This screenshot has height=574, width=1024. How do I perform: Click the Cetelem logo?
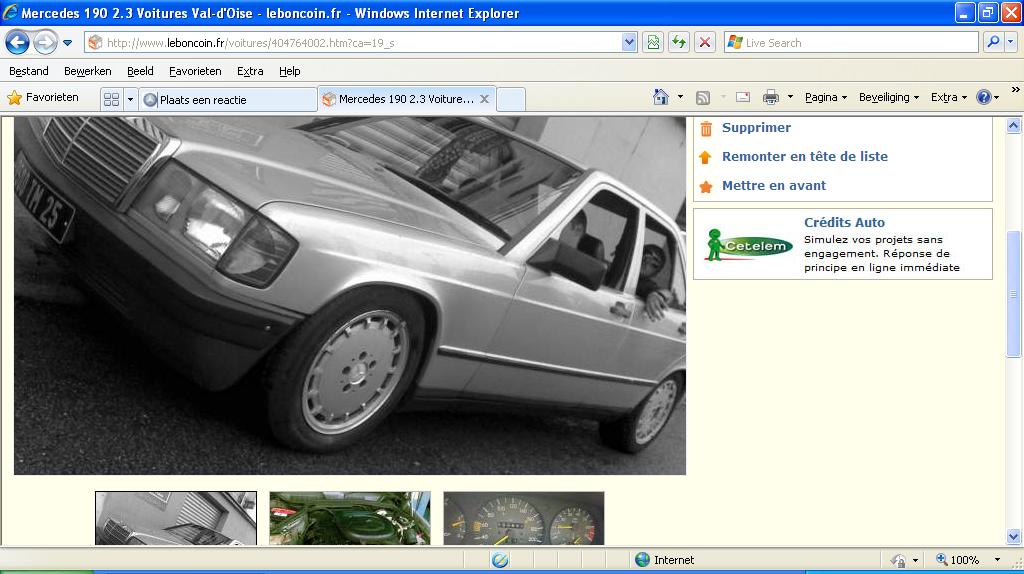[750, 245]
